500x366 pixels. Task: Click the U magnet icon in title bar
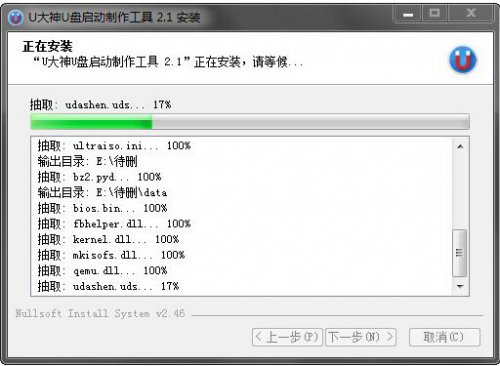pyautogui.click(x=15, y=17)
